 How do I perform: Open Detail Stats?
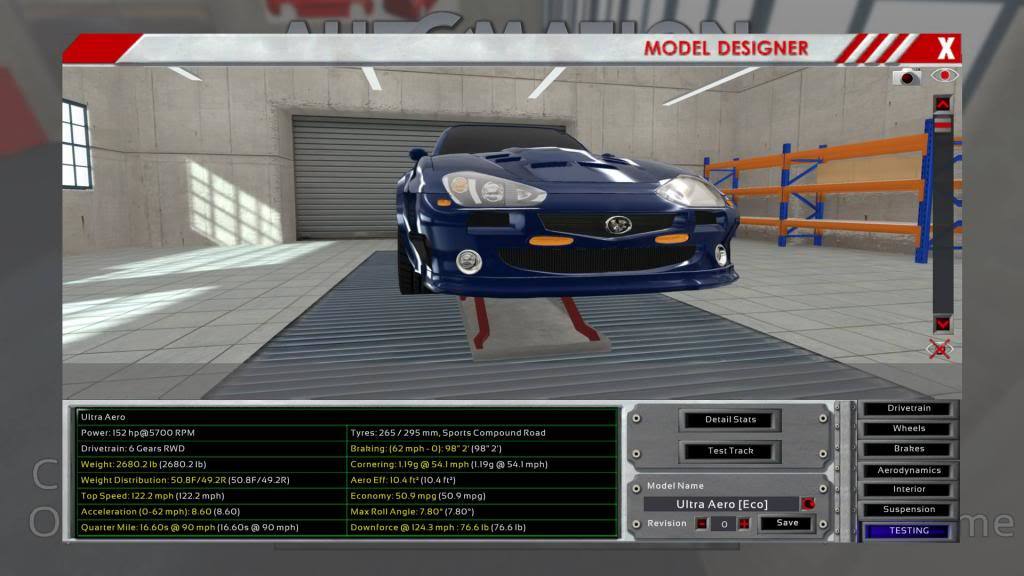tap(730, 419)
